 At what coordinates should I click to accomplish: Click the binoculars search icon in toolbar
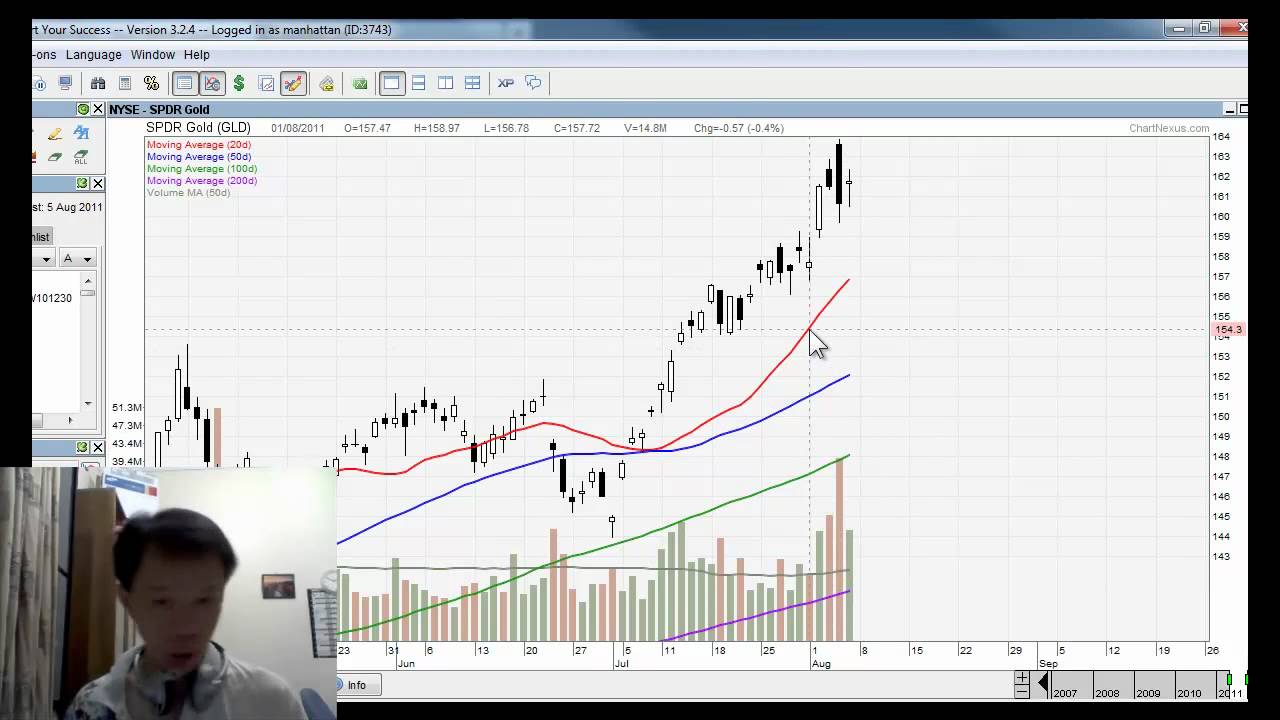coord(98,83)
